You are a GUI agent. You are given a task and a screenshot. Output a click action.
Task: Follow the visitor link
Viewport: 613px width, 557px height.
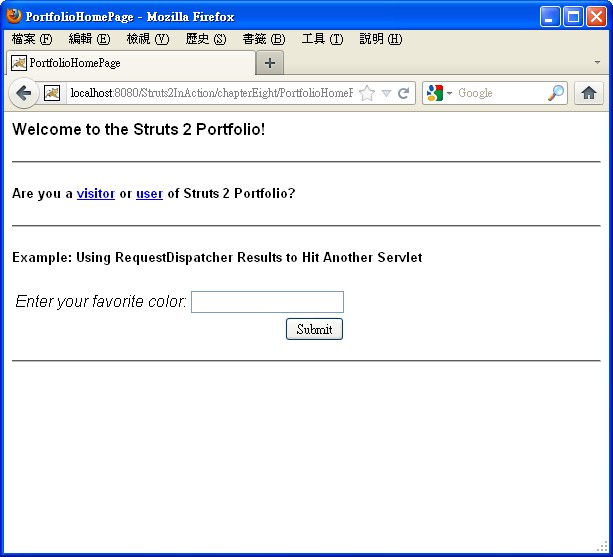pyautogui.click(x=96, y=193)
